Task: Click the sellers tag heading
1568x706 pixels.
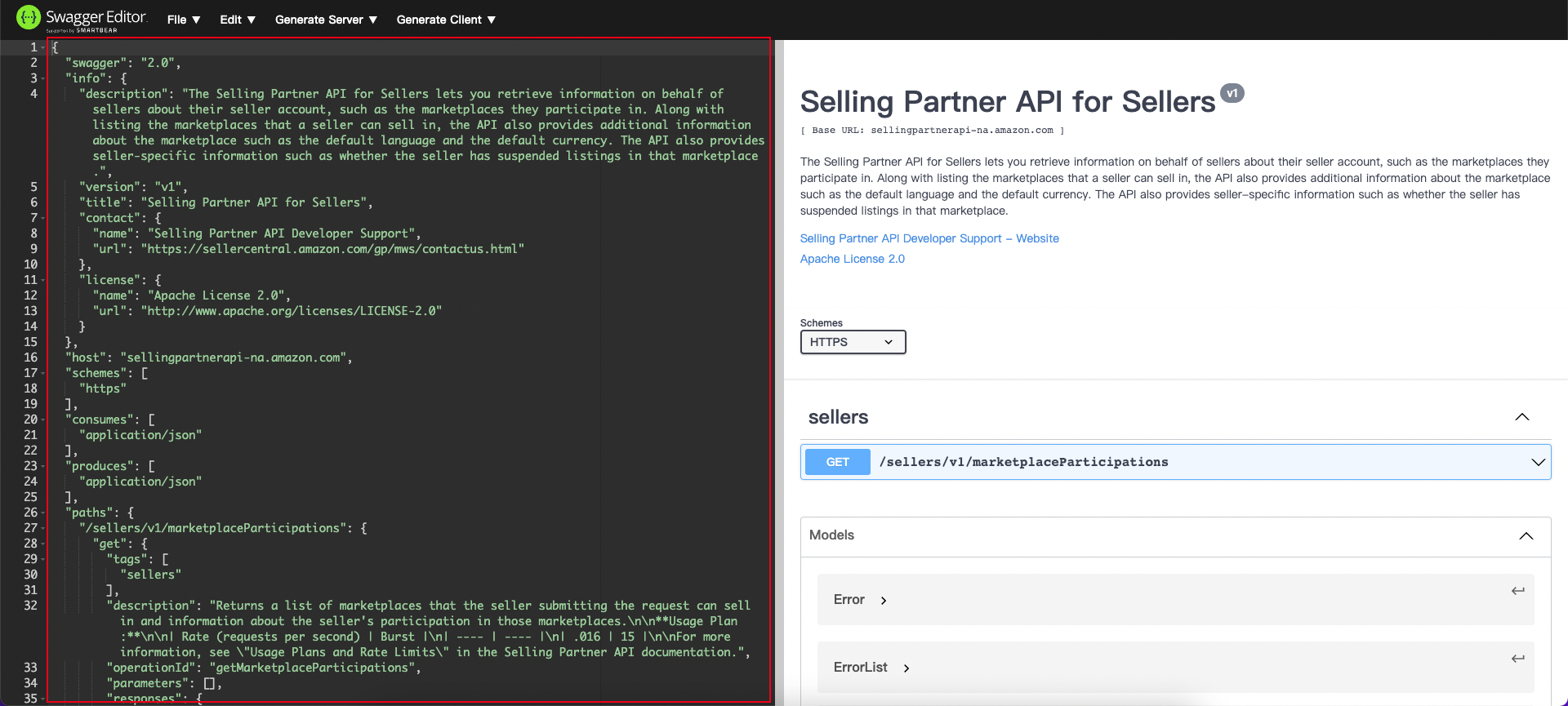Action: tap(838, 417)
